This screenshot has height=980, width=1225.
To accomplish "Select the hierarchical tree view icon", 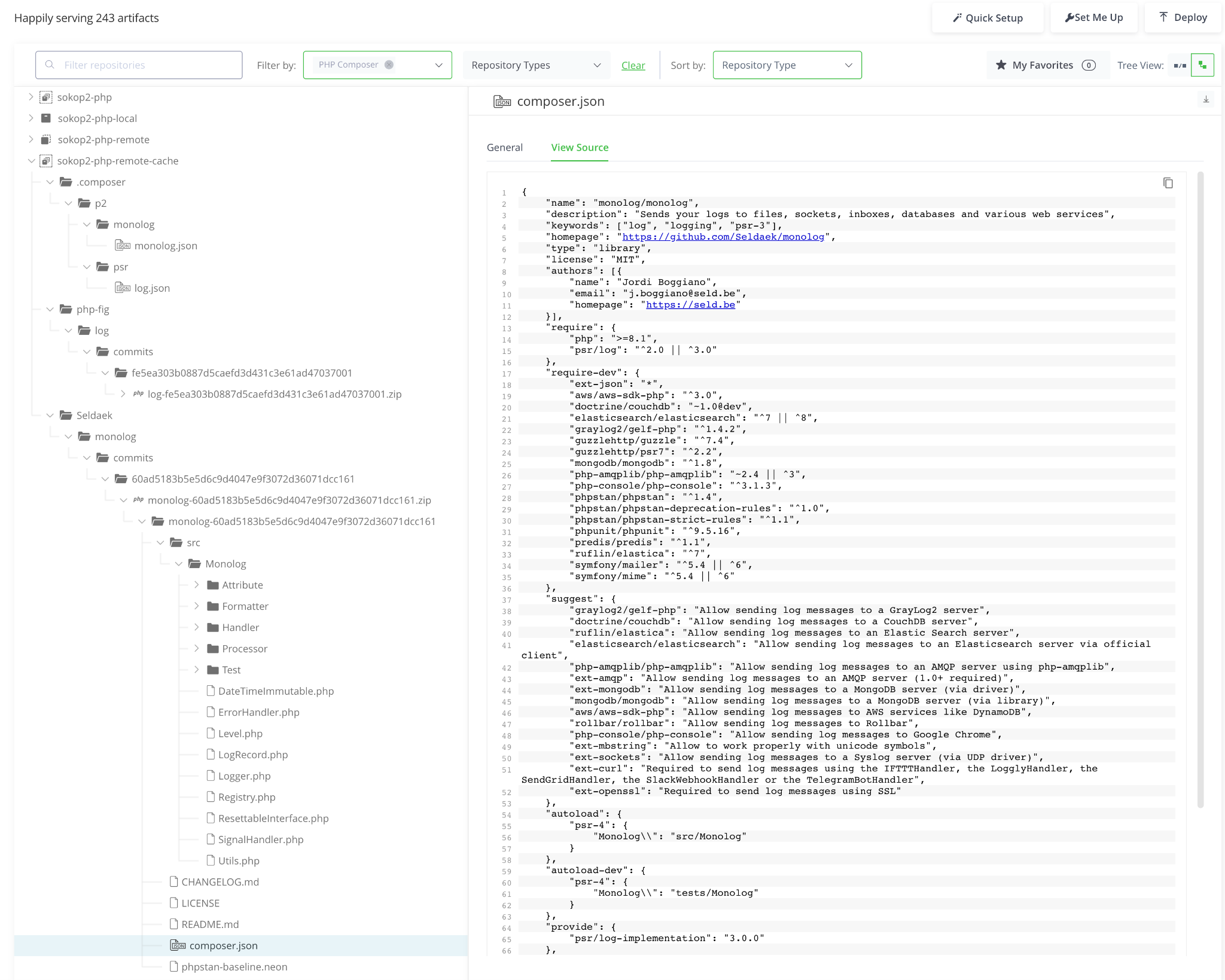I will point(1202,65).
